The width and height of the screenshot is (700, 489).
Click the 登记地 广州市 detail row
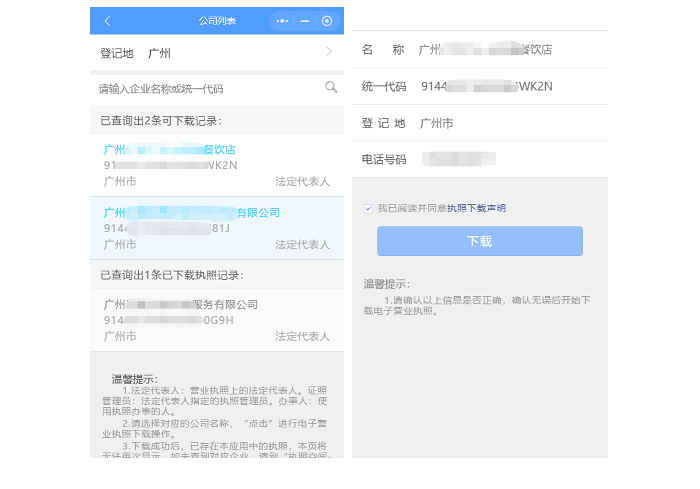coord(480,123)
